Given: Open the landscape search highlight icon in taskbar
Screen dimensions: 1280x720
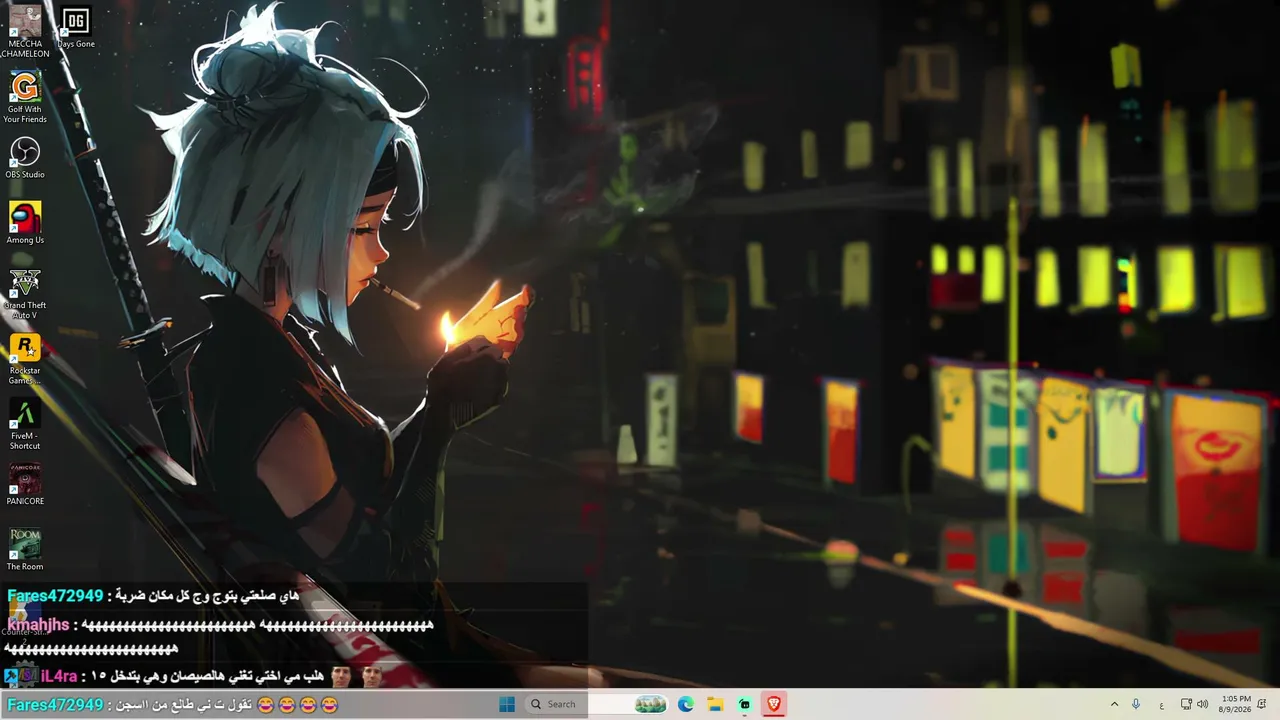Looking at the screenshot, I should [651, 704].
